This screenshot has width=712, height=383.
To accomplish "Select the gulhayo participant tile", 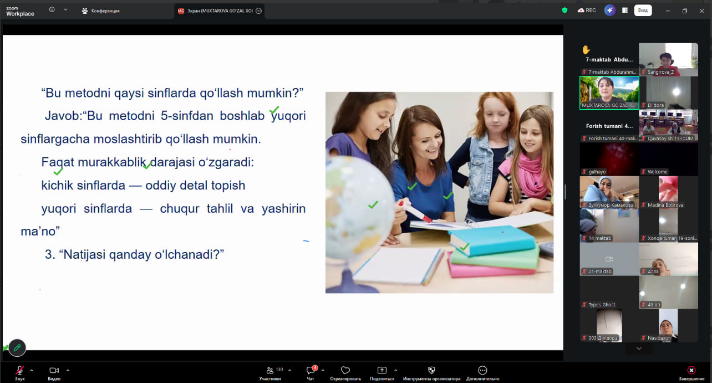I will point(609,159).
